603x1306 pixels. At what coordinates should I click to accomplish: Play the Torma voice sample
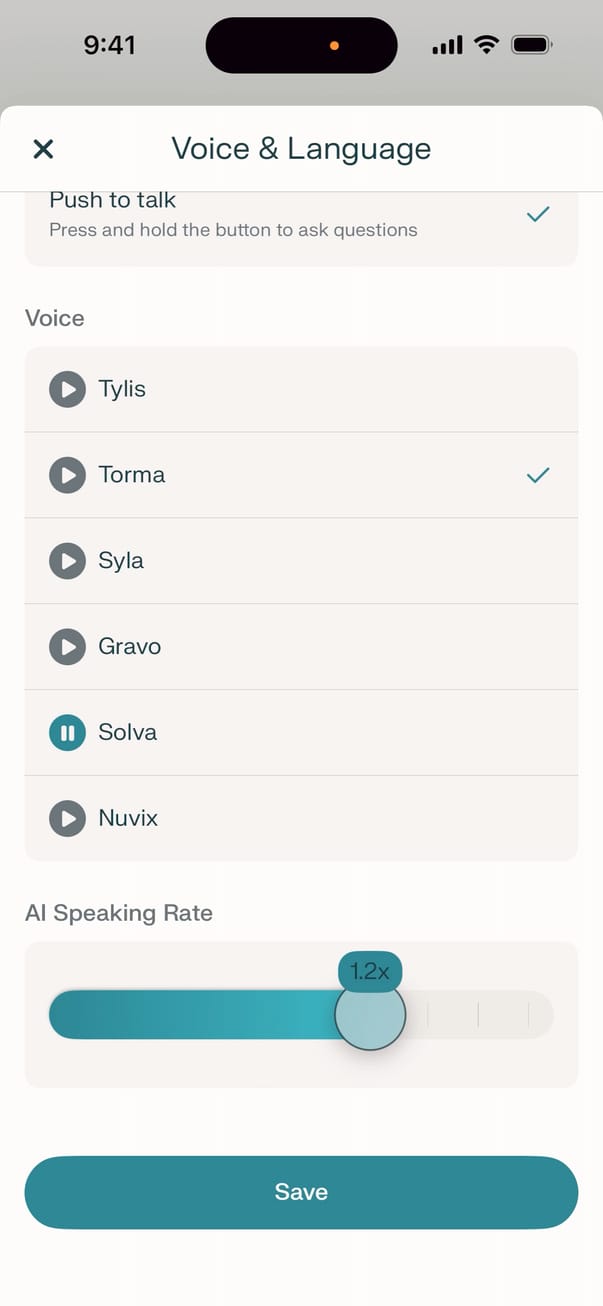point(67,475)
